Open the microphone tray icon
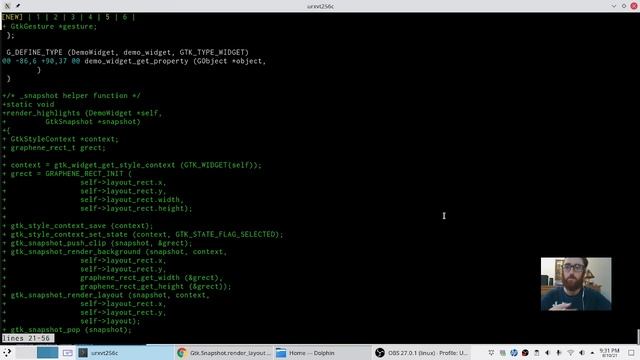640x360 pixels. pos(559,353)
